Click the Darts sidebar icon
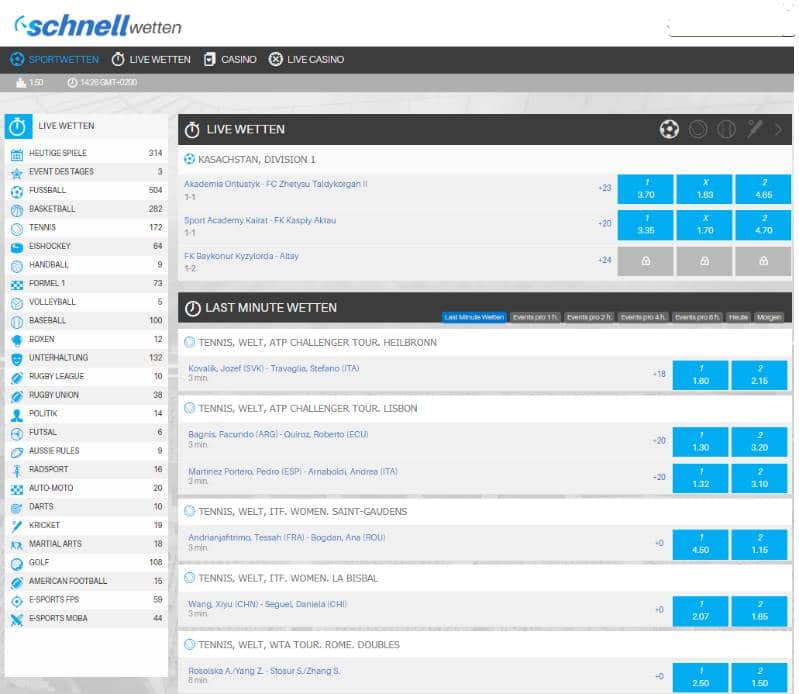The width and height of the screenshot is (799, 694). [x=17, y=508]
